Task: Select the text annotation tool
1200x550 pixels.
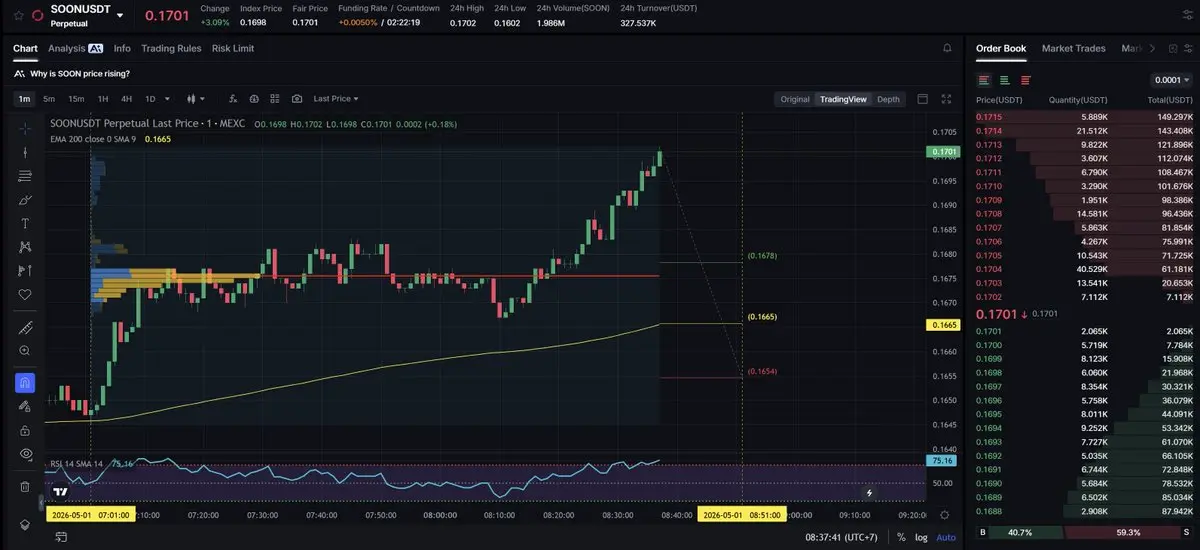Action: 25,223
